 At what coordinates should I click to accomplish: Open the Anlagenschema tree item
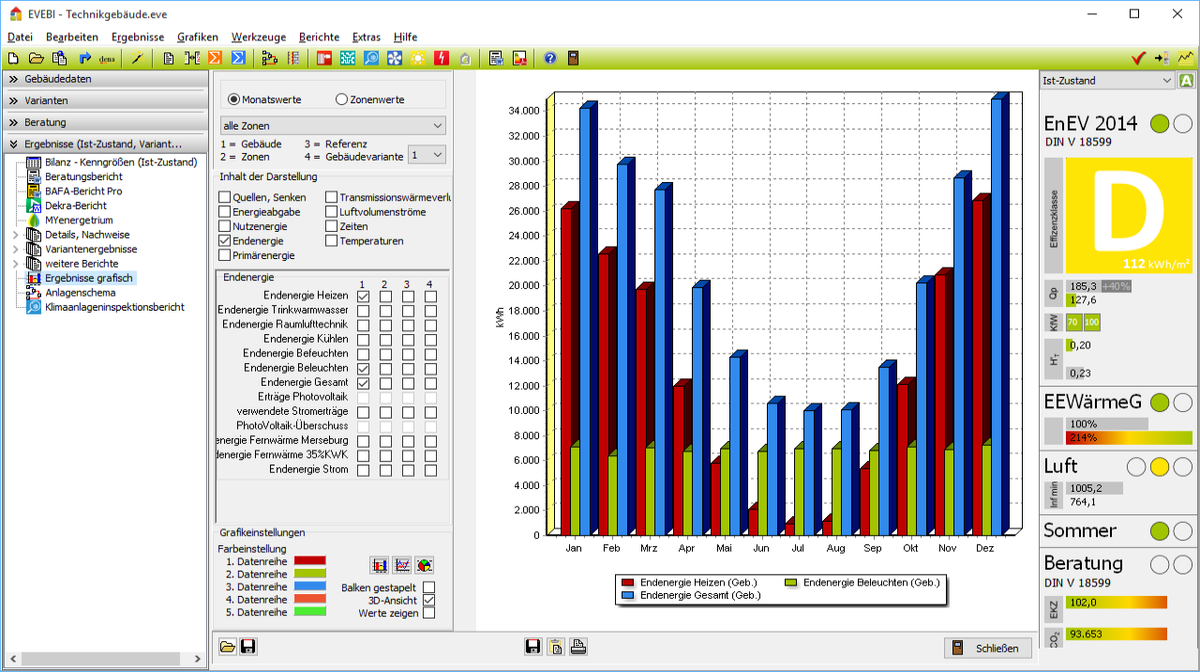[x=80, y=293]
